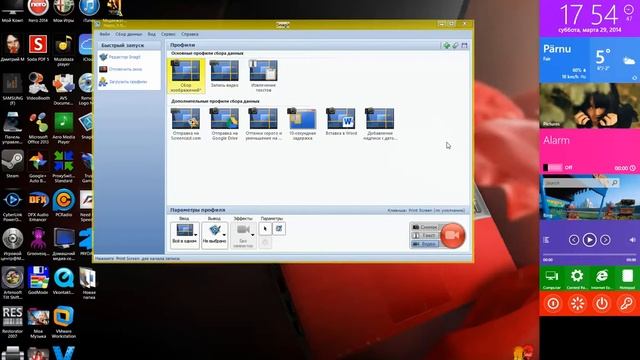The width and height of the screenshot is (640, 360).
Task: Click the Pärnu weather tile
Action: coord(589,60)
